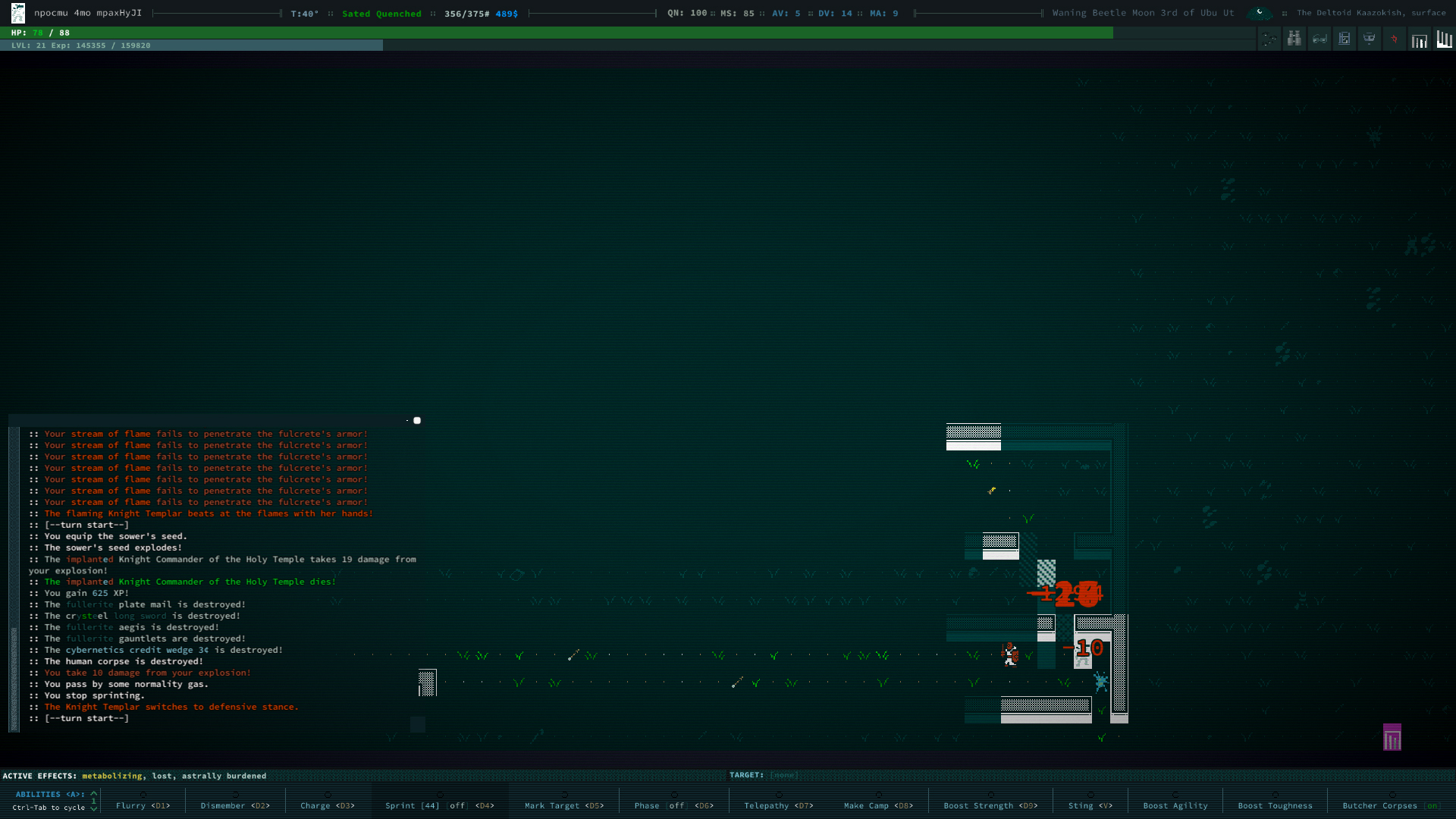
Task: Click the masked face character icon
Action: click(1370, 39)
